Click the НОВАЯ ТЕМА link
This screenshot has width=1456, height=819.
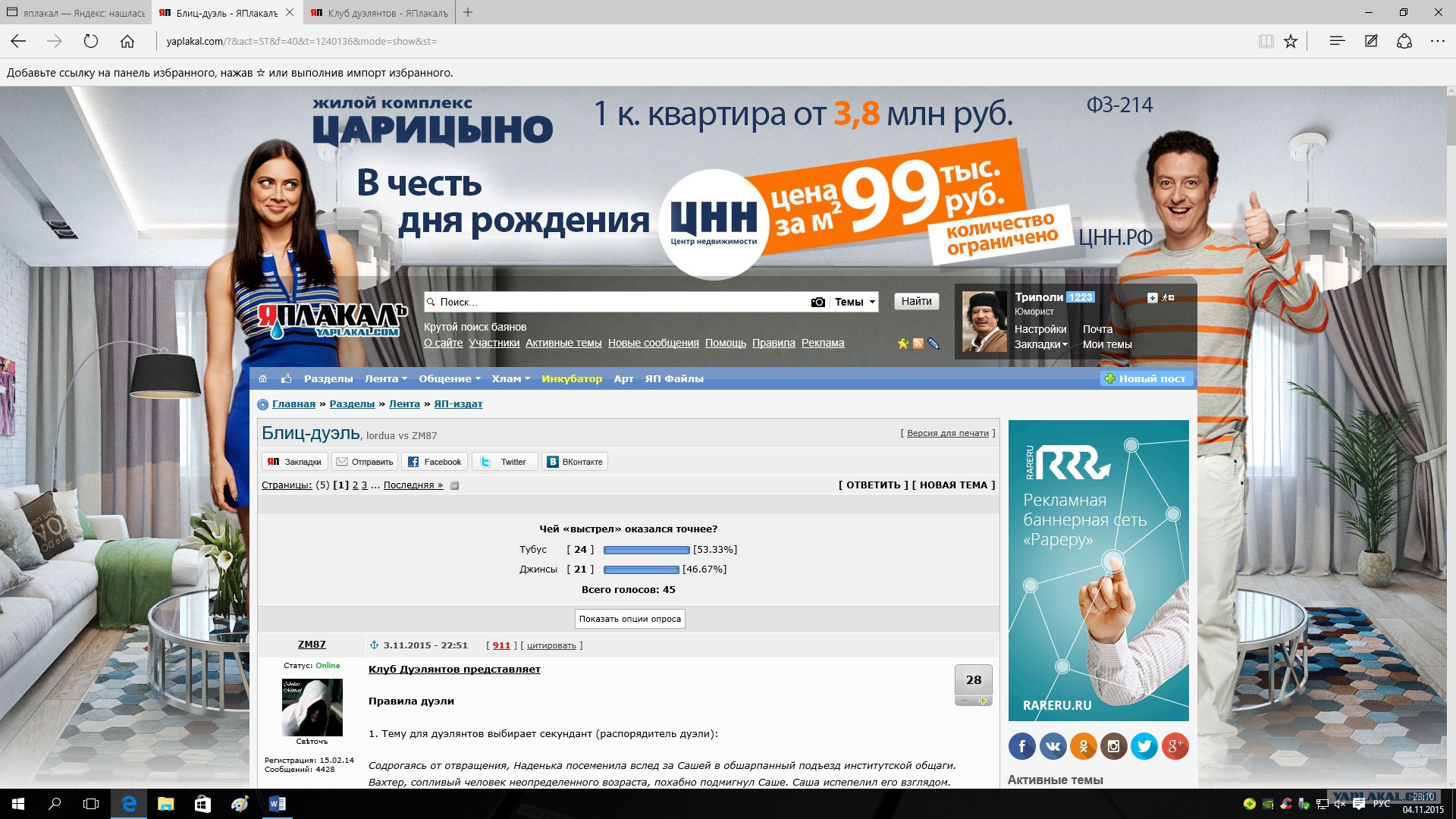(953, 485)
